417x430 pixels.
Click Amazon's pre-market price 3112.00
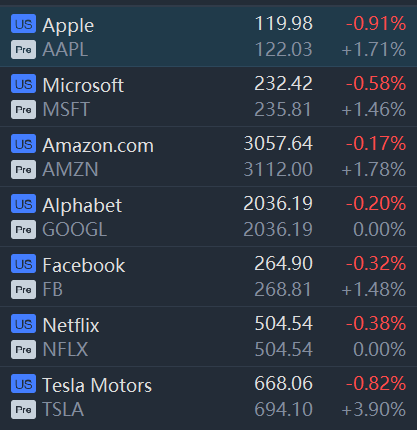278,169
